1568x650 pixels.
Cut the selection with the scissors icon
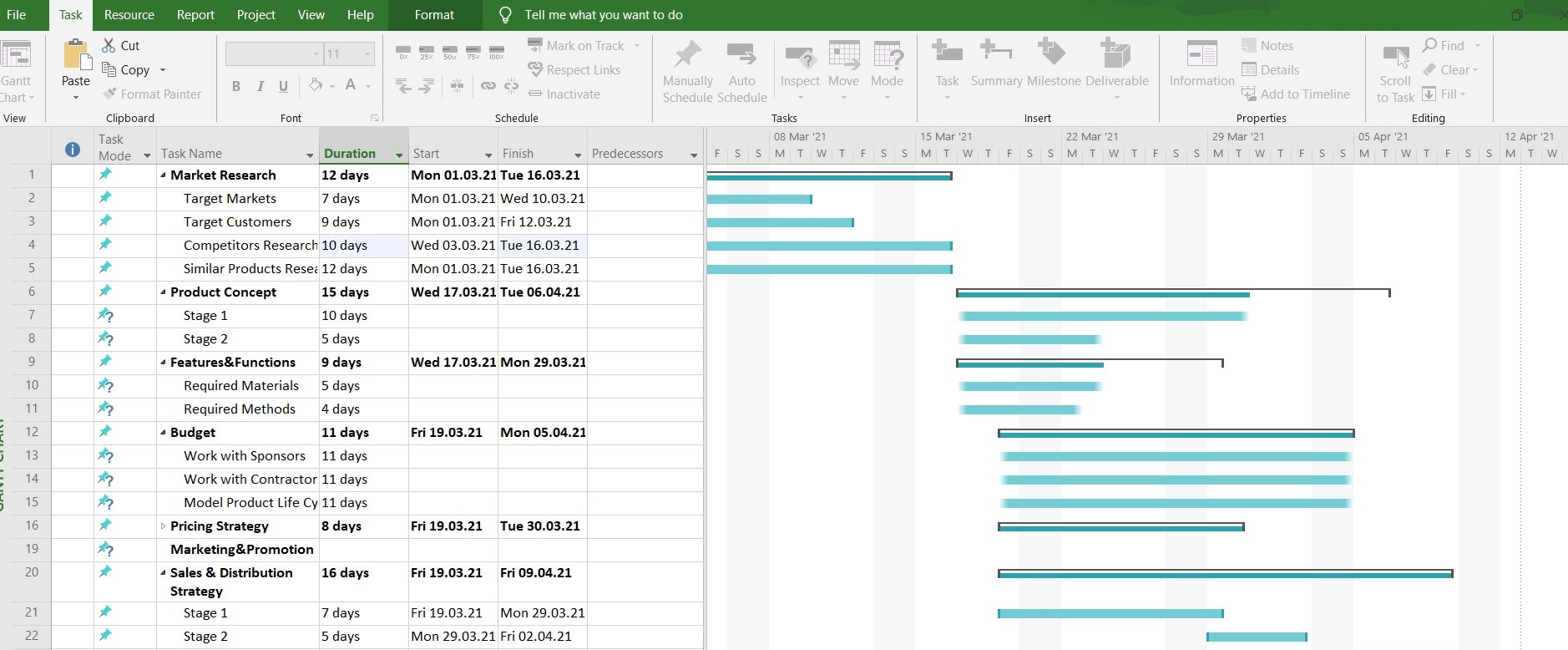[109, 46]
